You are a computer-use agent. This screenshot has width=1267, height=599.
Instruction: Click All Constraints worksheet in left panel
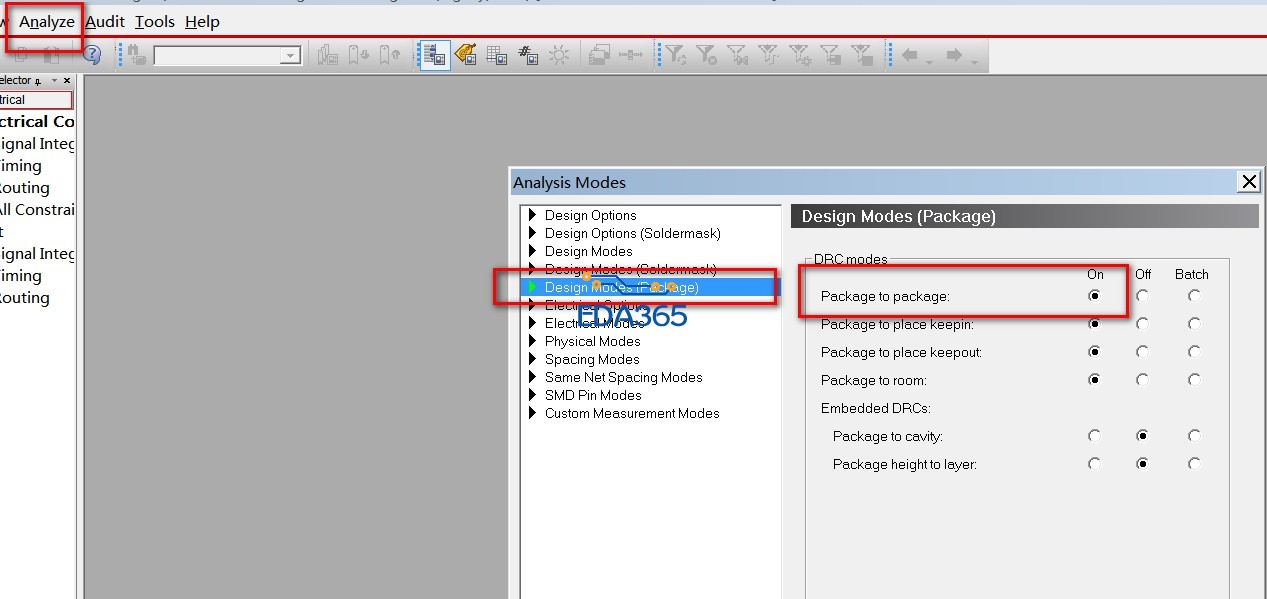tap(37, 210)
